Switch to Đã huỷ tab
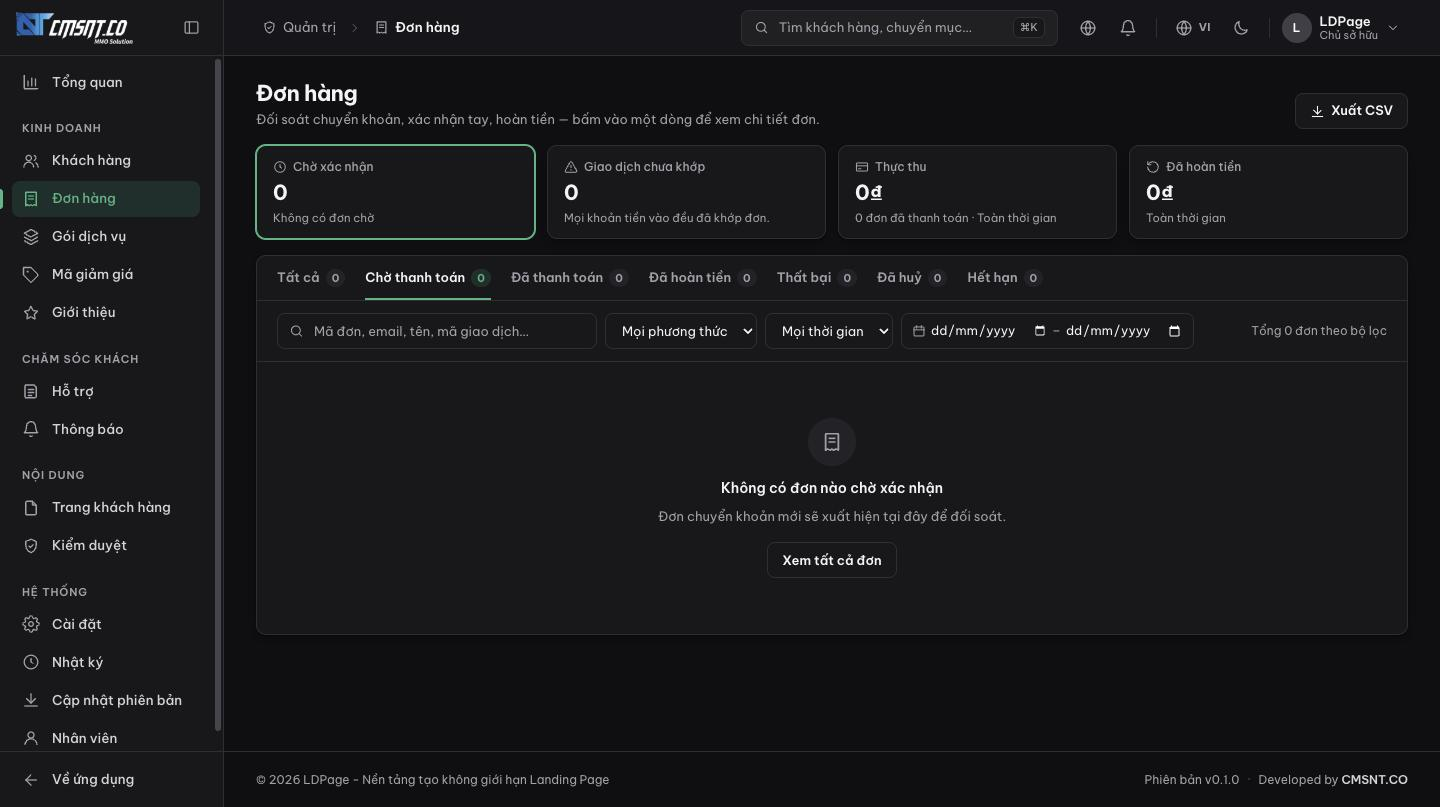The height and width of the screenshot is (807, 1440). [911, 278]
